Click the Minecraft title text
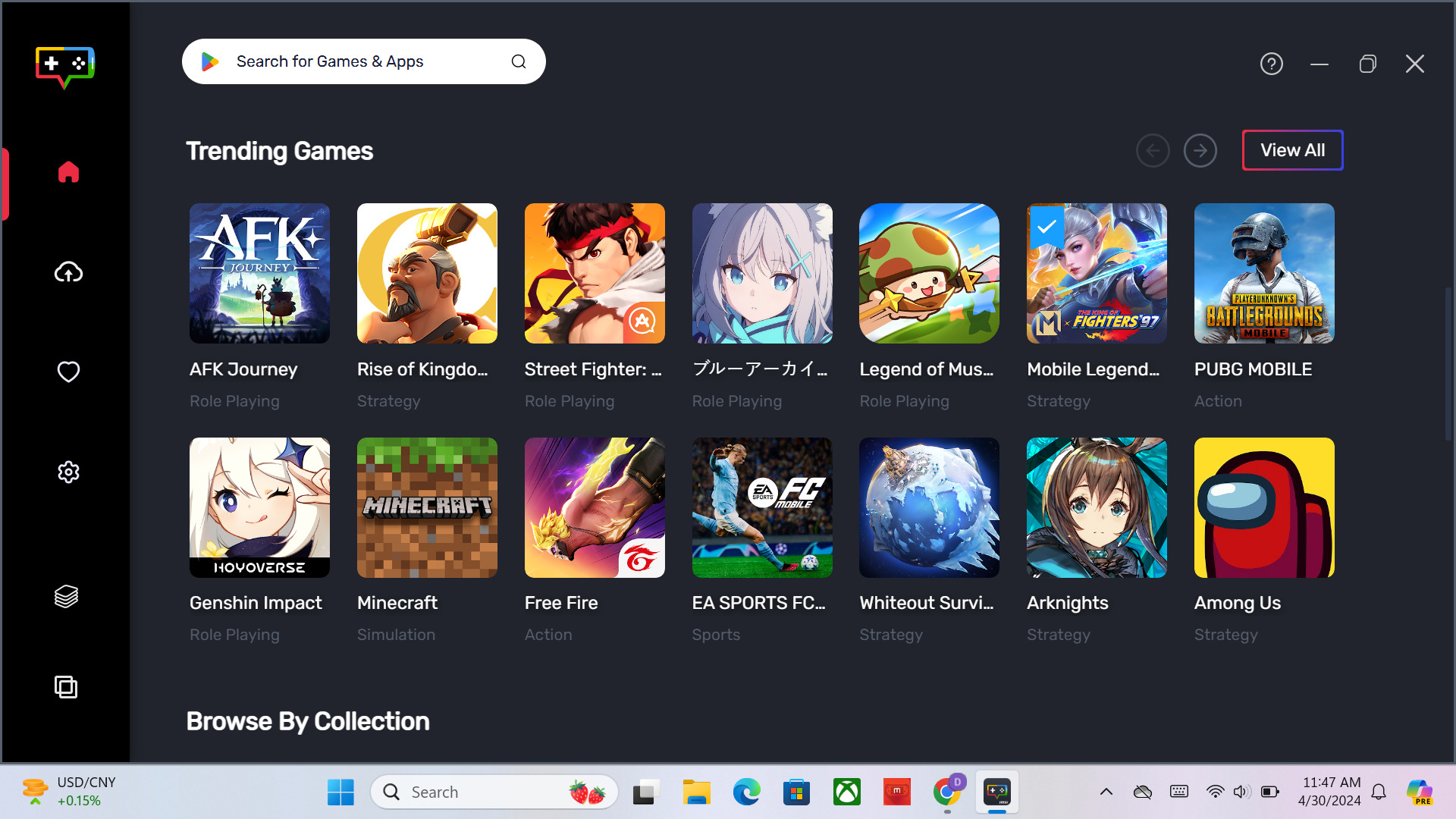 (x=397, y=603)
